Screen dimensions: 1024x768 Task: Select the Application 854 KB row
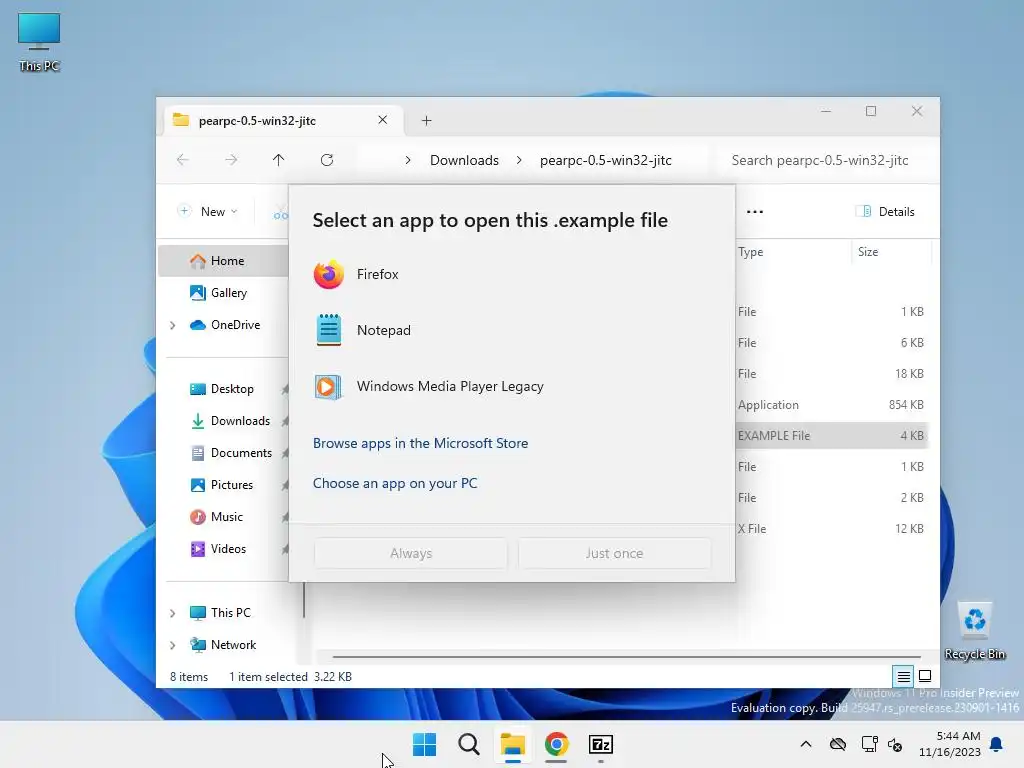tap(831, 405)
